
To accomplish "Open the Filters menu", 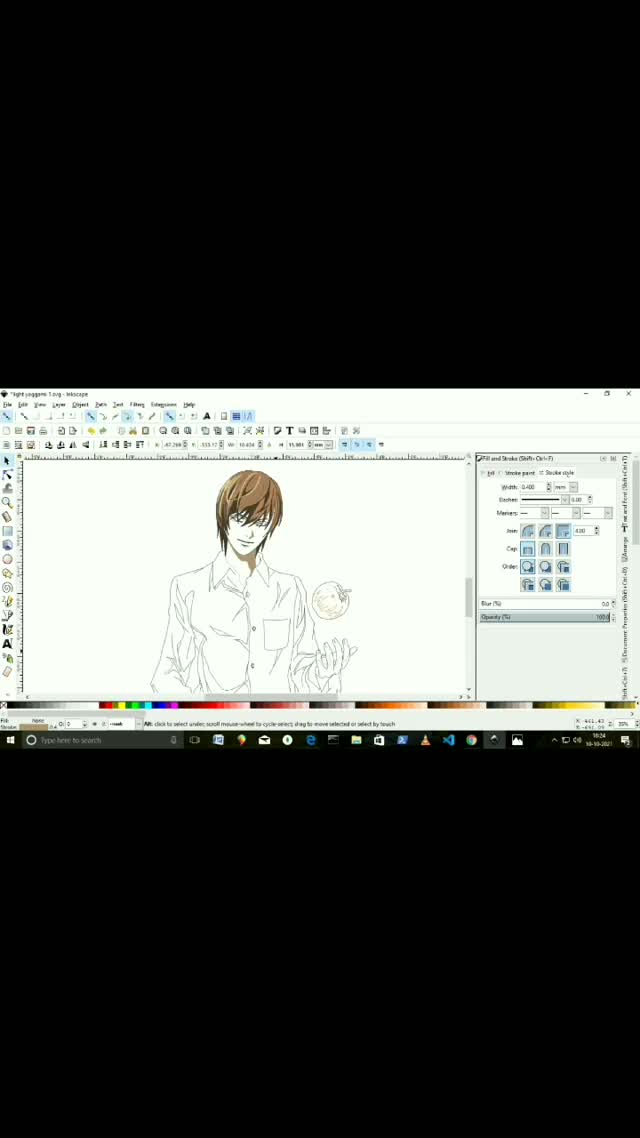I will tap(137, 404).
